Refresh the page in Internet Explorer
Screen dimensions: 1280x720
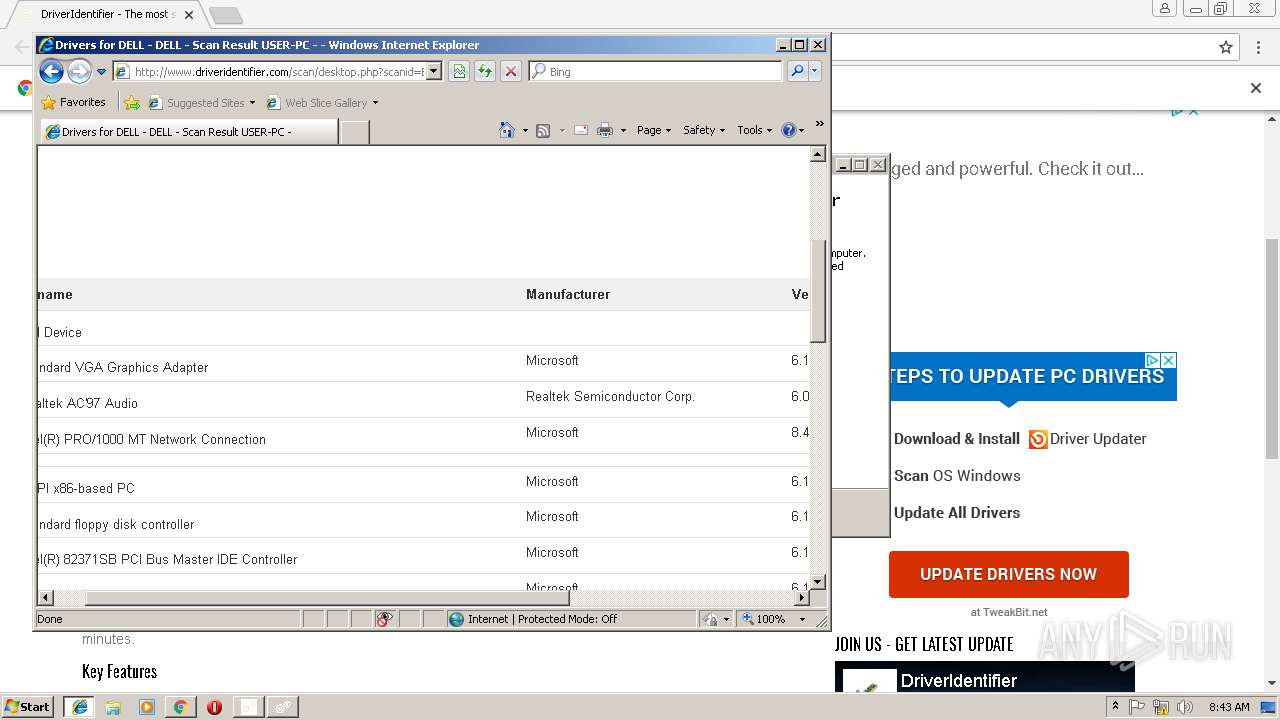[x=485, y=71]
